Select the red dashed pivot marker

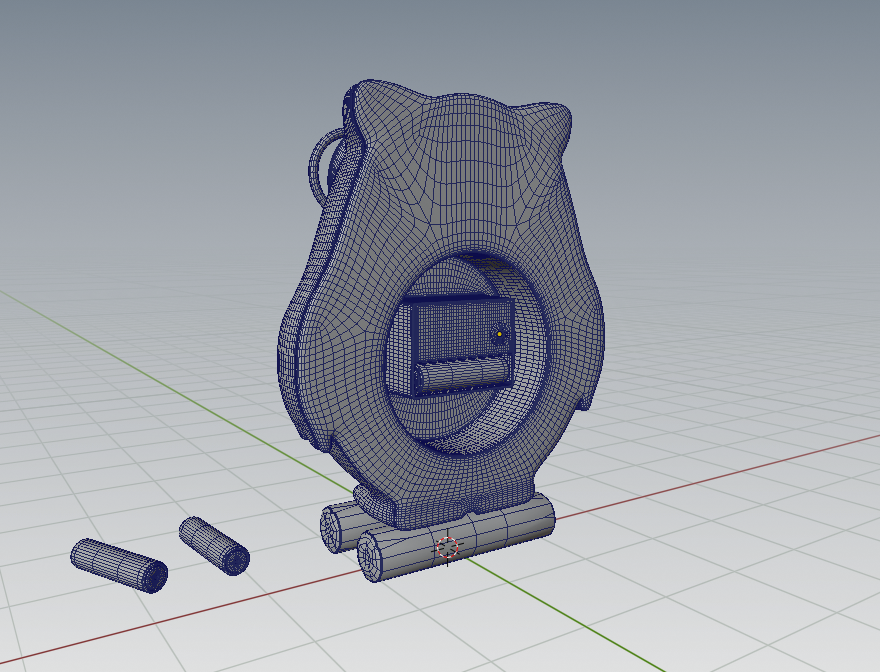448,547
